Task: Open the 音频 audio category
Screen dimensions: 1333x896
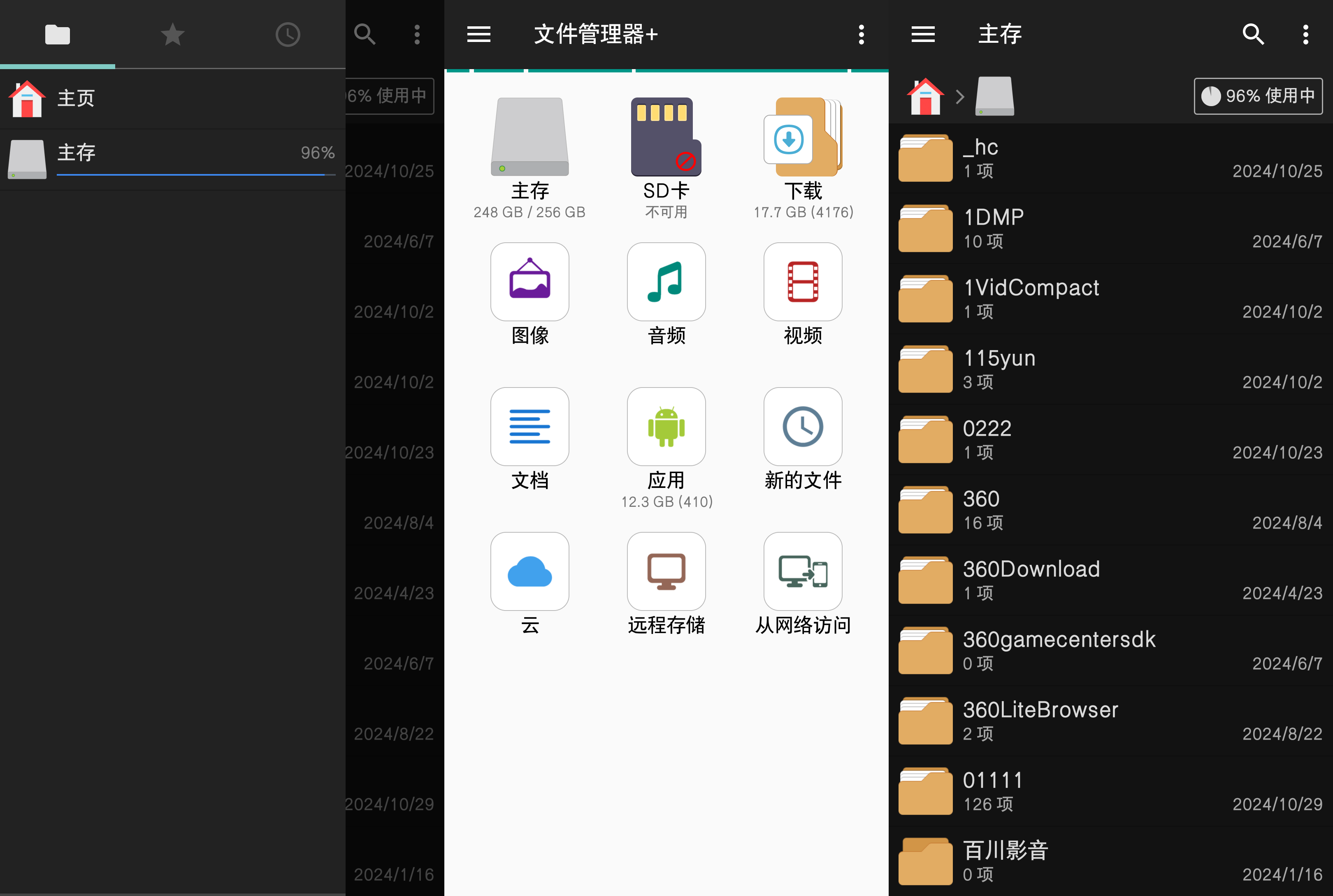Action: coord(666,282)
